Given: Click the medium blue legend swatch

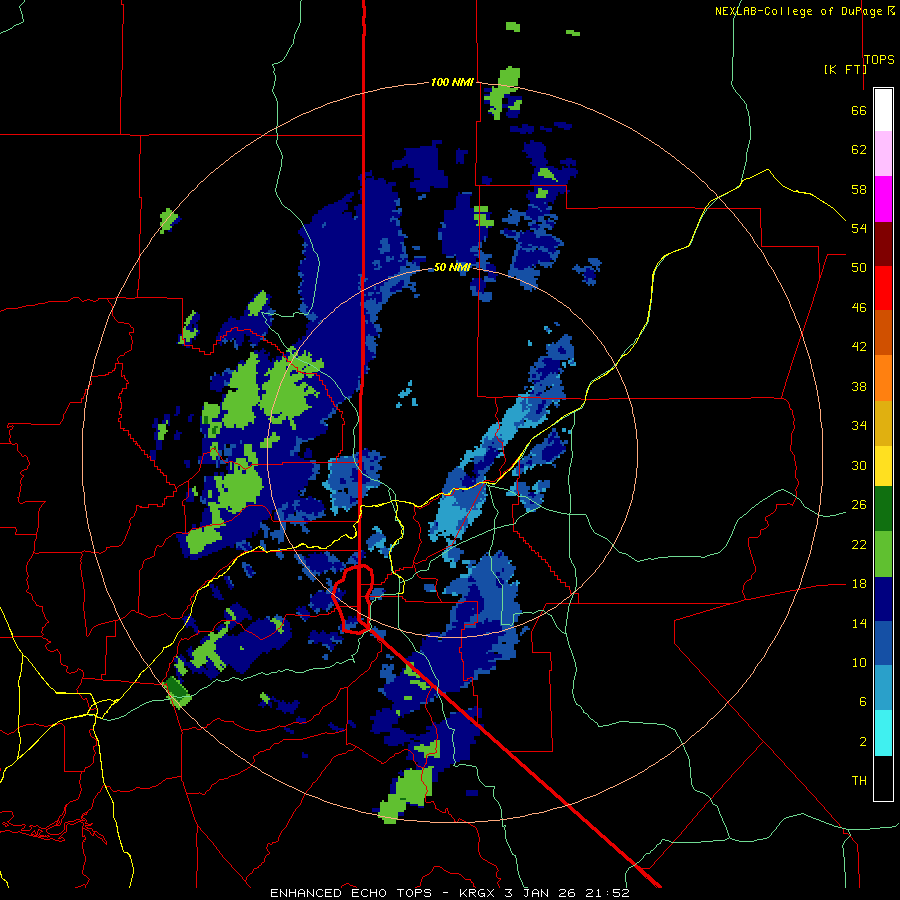Looking at the screenshot, I should click(x=883, y=643).
